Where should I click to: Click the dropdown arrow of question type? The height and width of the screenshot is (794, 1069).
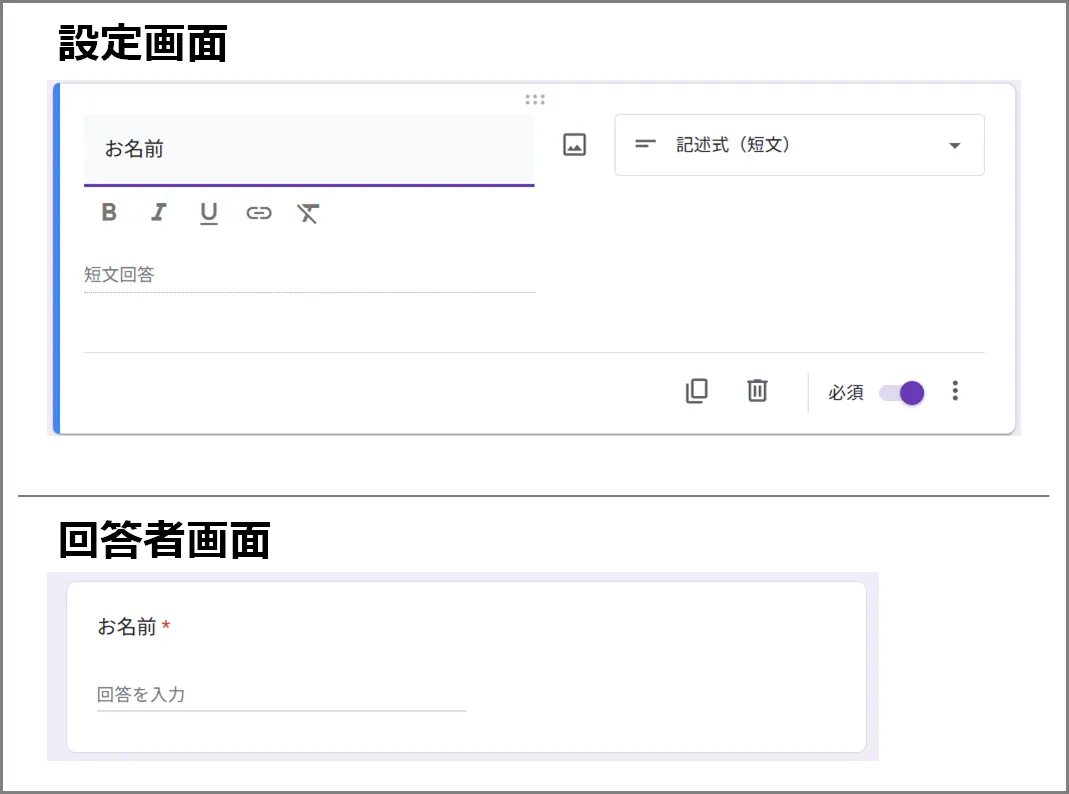[x=954, y=146]
